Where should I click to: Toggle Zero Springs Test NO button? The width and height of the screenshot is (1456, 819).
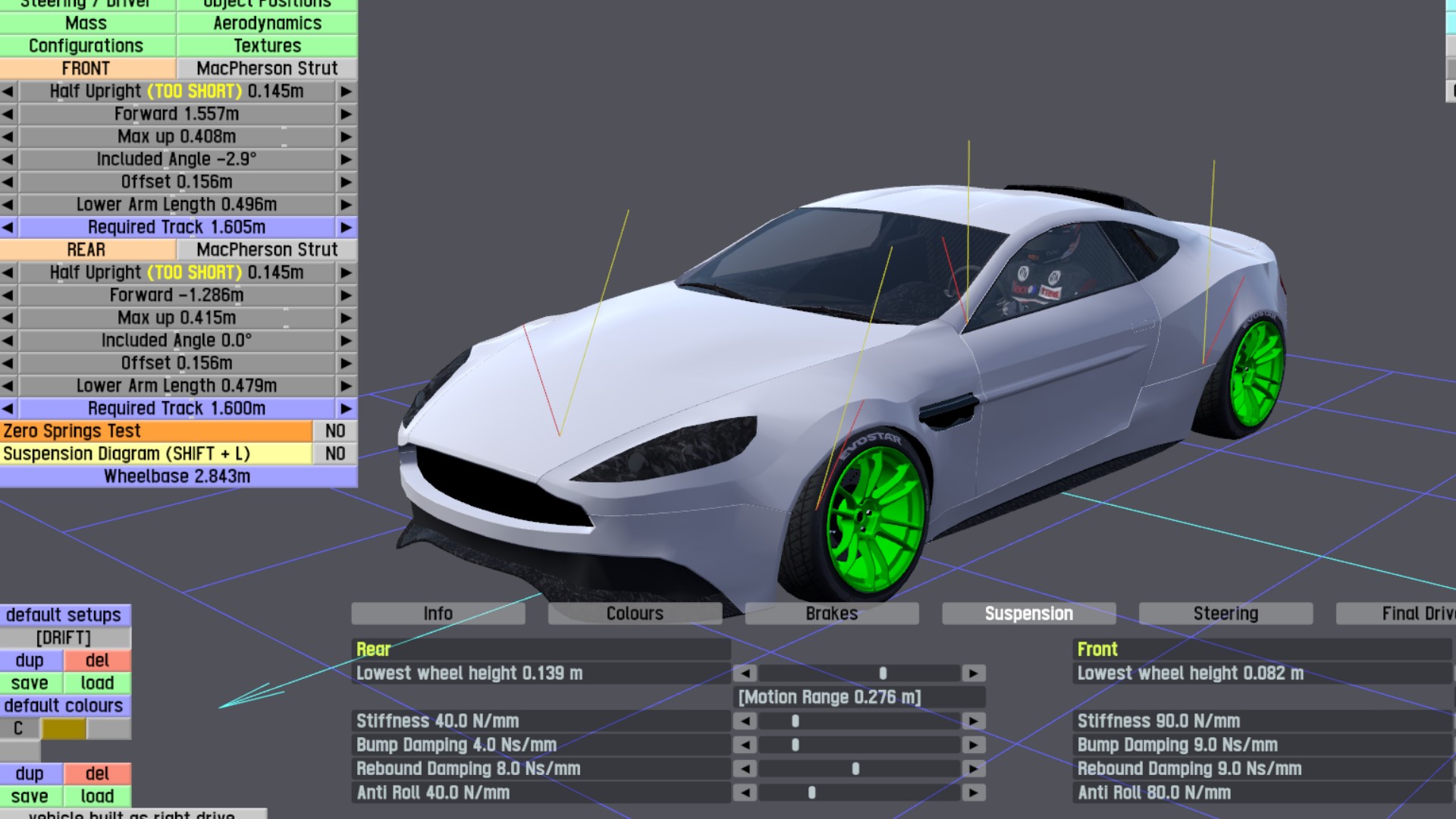[x=334, y=431]
